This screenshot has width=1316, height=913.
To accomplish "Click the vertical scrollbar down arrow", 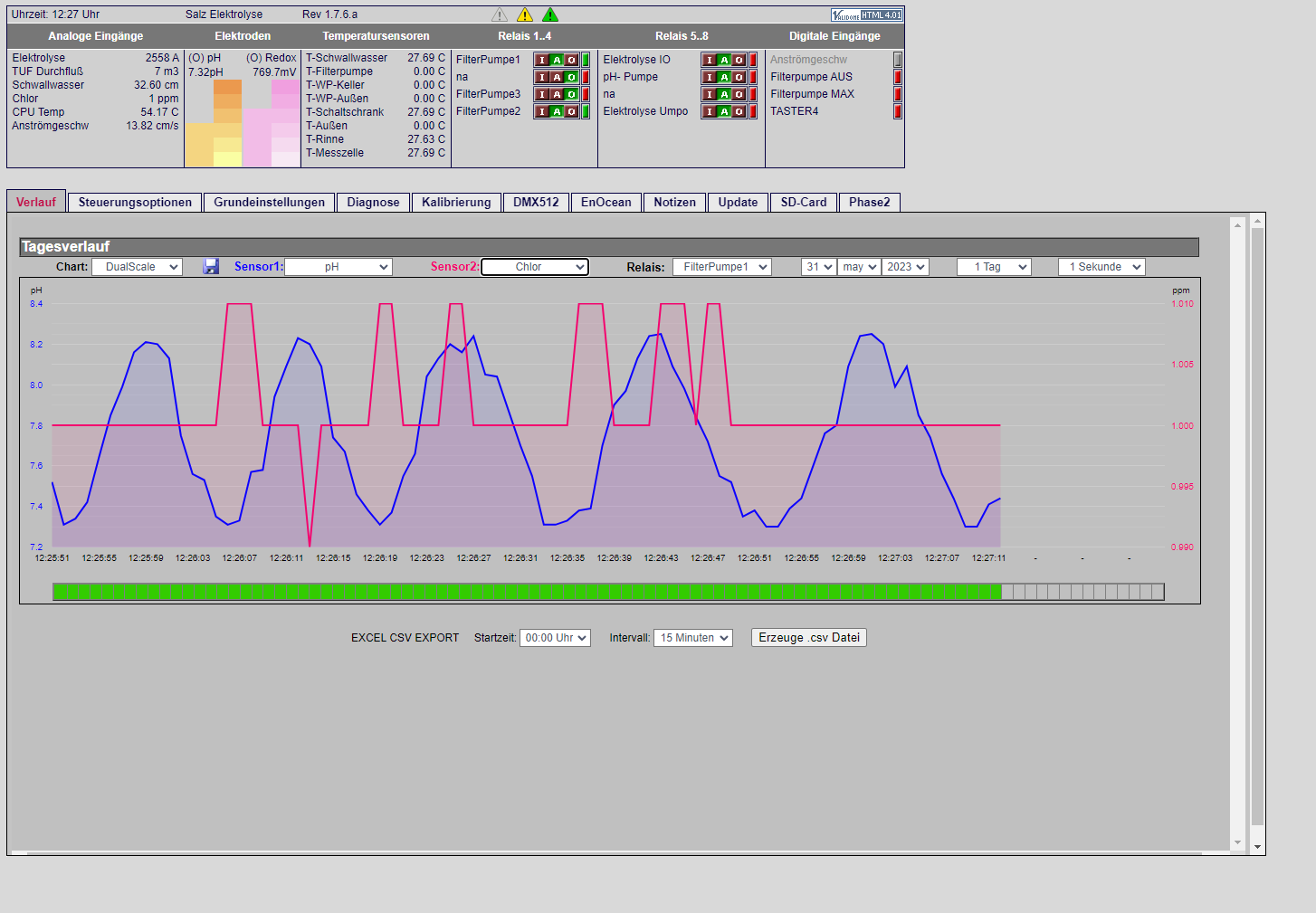I will coord(1257,847).
